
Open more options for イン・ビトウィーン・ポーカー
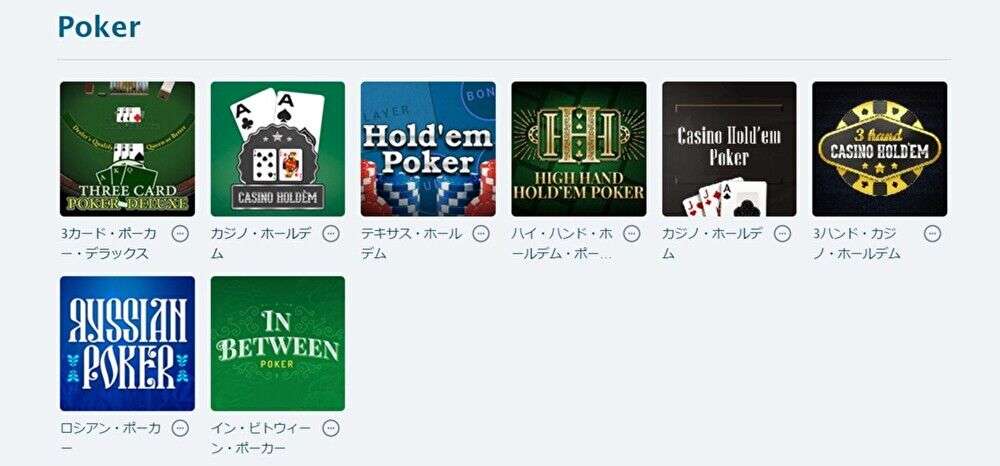(x=330, y=428)
